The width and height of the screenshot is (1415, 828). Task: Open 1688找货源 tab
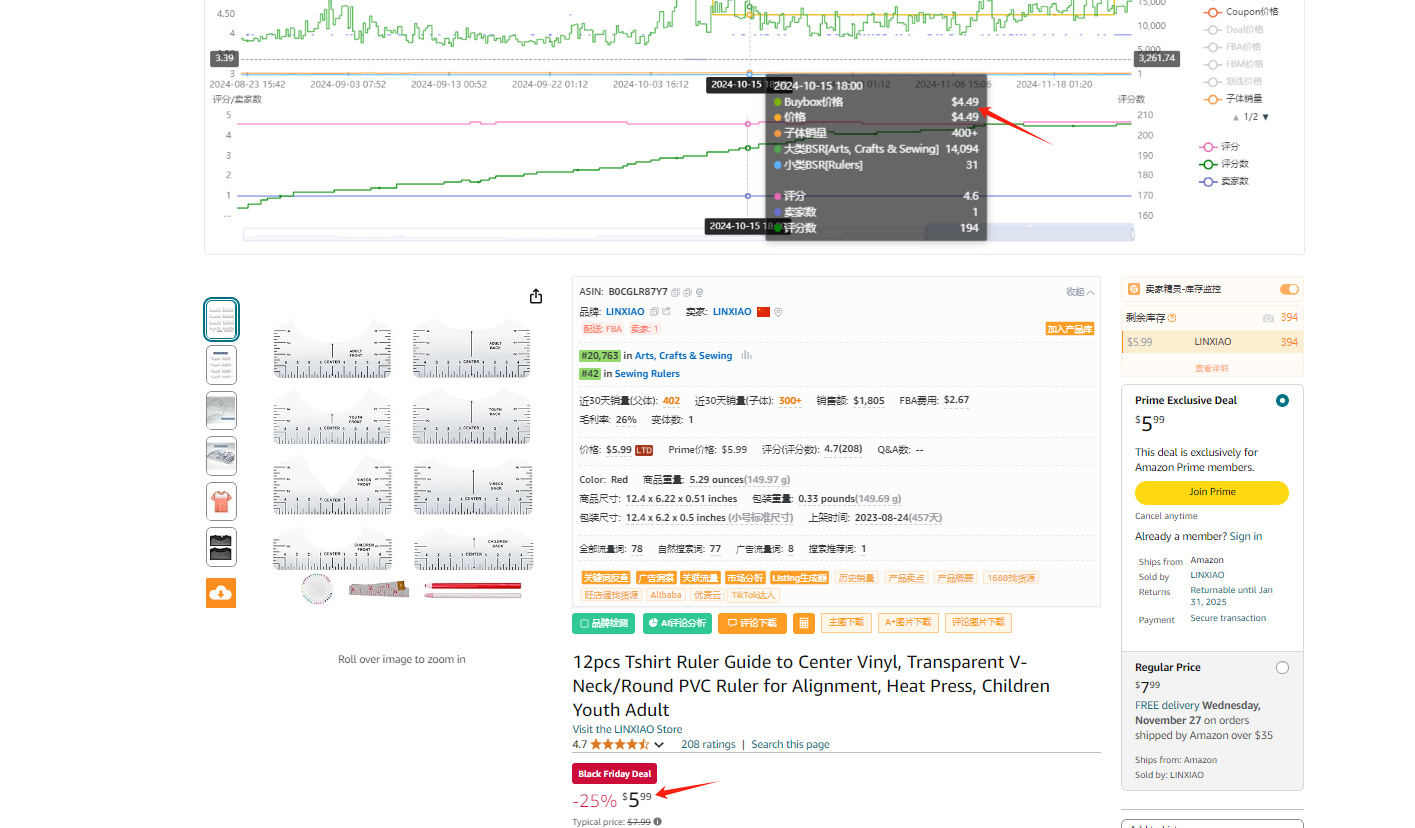1011,578
